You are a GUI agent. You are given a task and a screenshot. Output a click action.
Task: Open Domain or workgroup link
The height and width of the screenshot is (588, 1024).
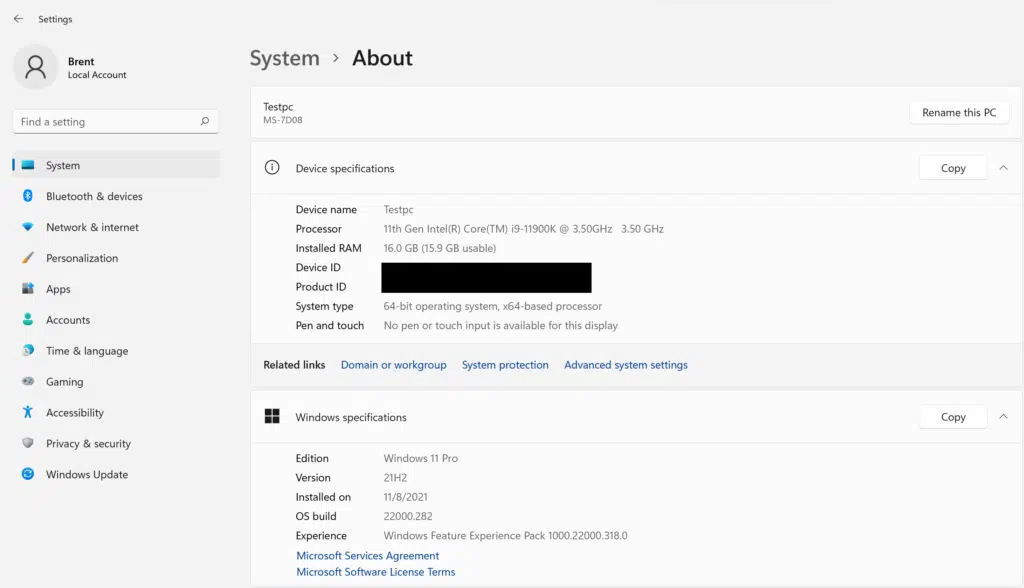(x=393, y=365)
